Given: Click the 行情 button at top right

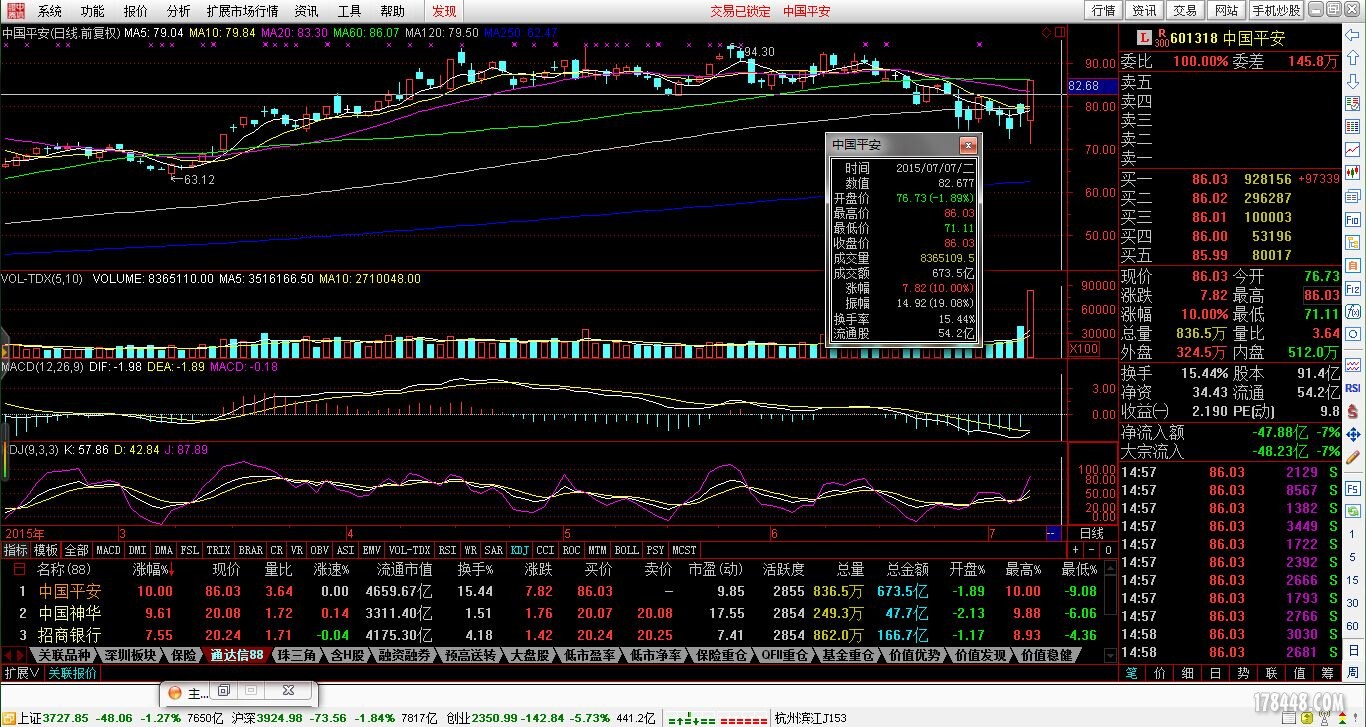Looking at the screenshot, I should (1104, 10).
